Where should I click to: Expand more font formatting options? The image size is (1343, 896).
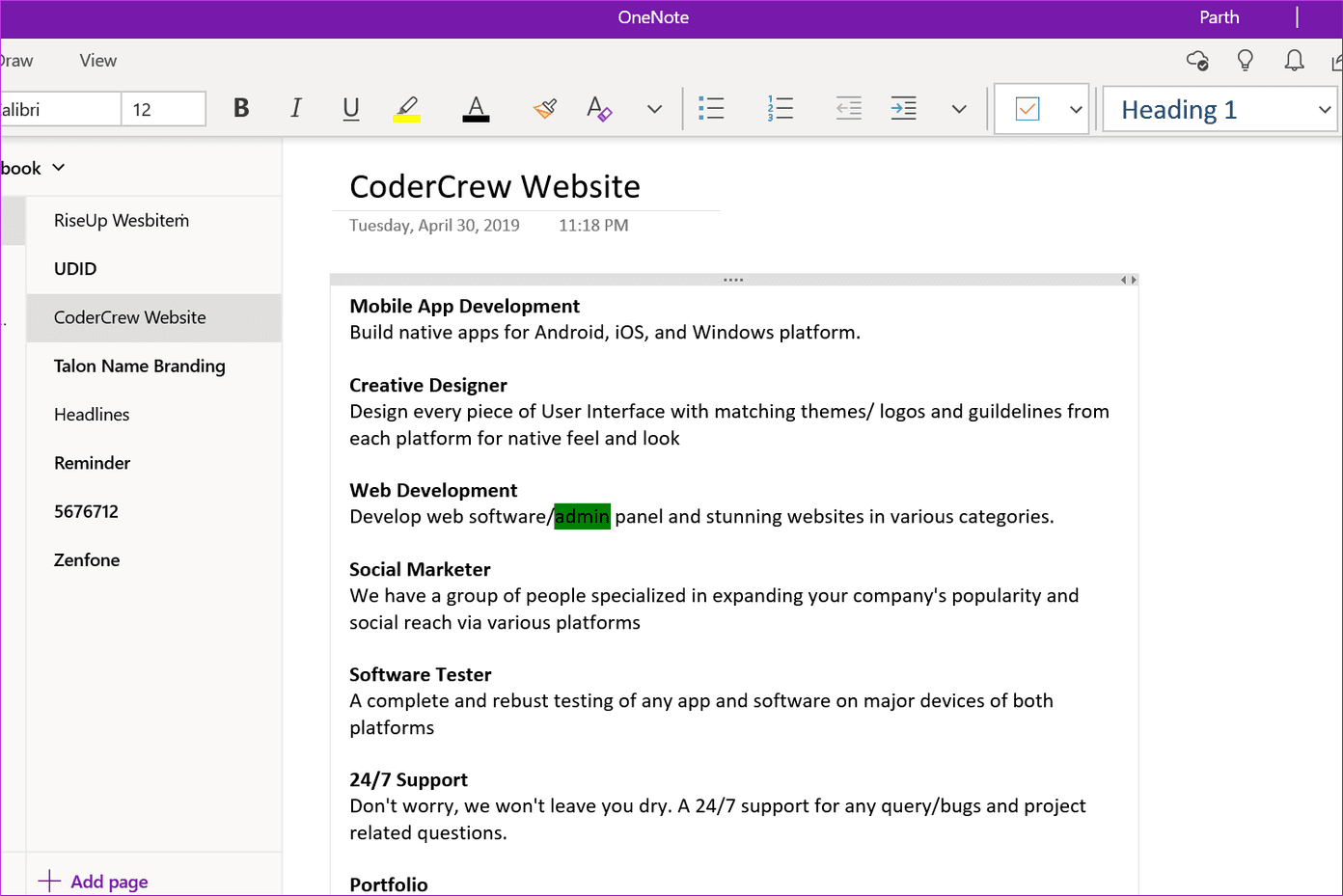click(x=654, y=109)
